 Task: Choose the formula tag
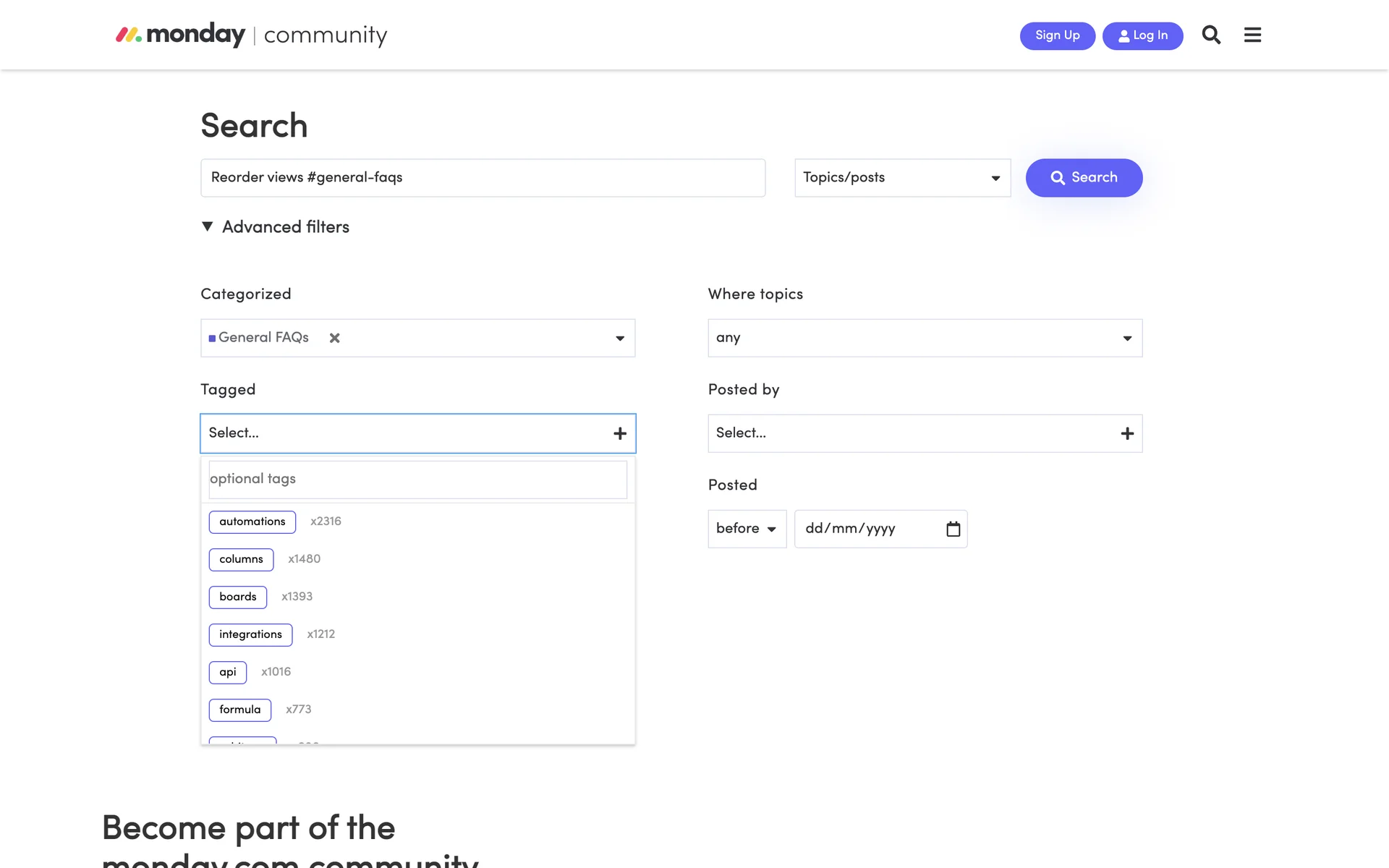pyautogui.click(x=239, y=710)
